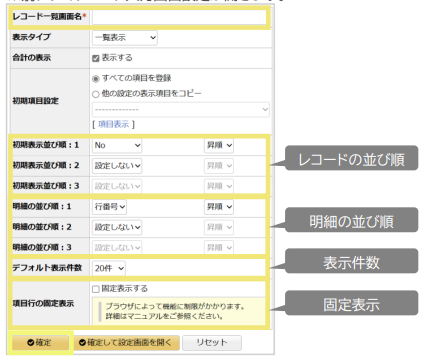421x360 pixels.
Task: Click the 表示タイプ label
Action: pos(31,37)
